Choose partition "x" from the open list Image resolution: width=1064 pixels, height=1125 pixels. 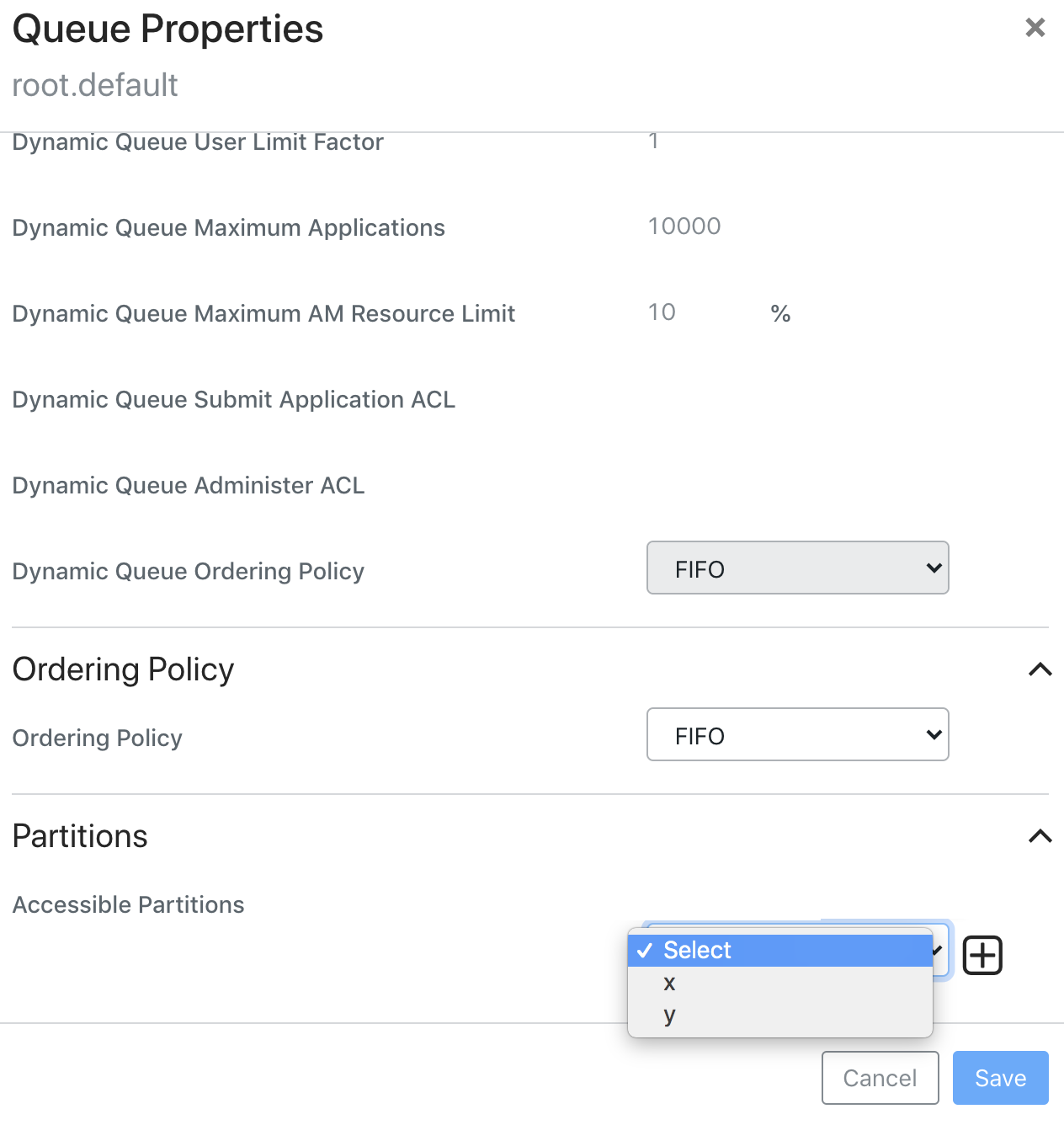tap(670, 983)
